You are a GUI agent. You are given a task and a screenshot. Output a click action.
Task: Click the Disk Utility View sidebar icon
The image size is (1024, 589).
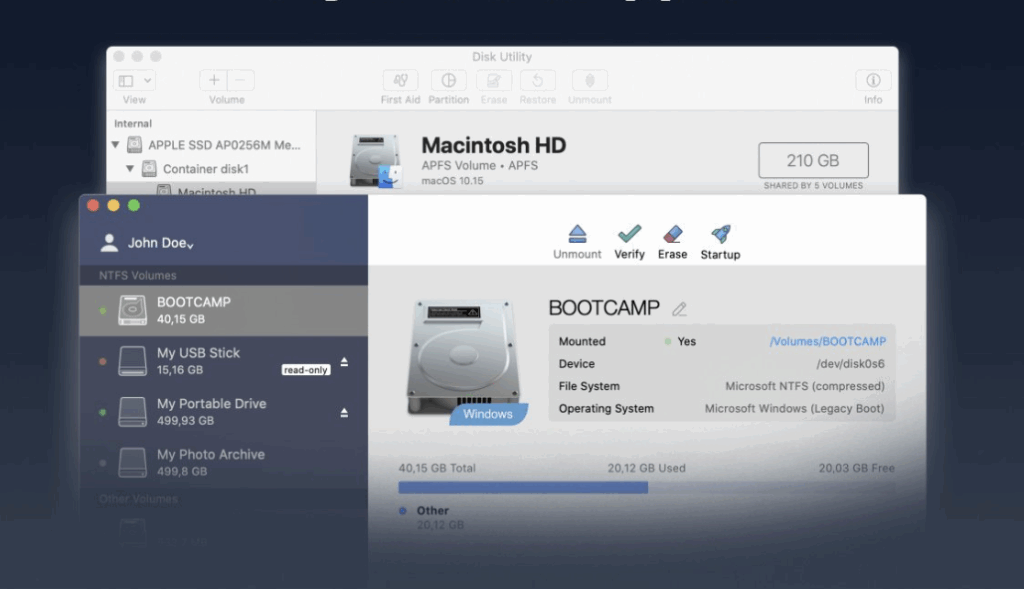point(126,80)
